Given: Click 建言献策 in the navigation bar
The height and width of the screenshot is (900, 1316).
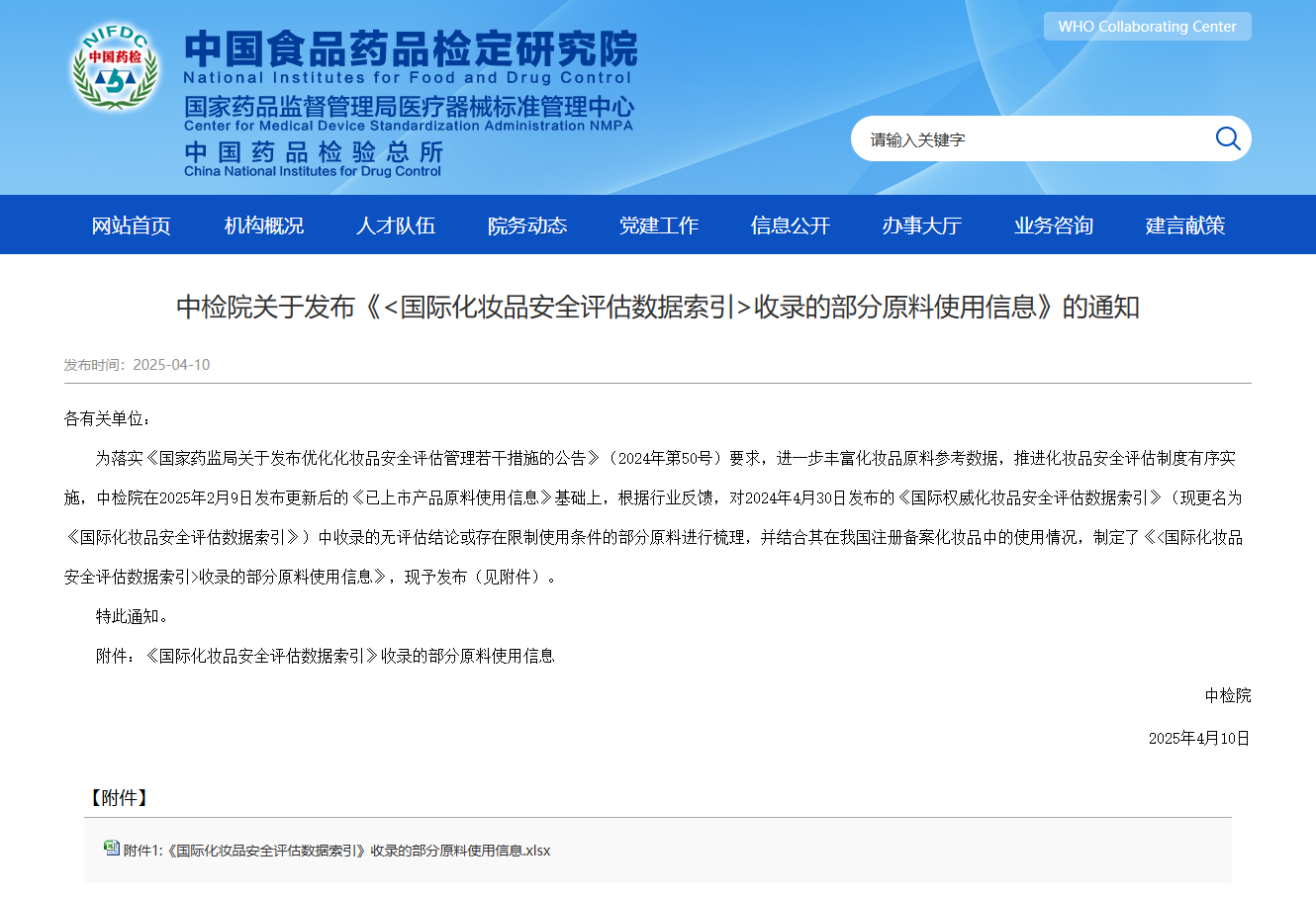Looking at the screenshot, I should [x=1184, y=225].
